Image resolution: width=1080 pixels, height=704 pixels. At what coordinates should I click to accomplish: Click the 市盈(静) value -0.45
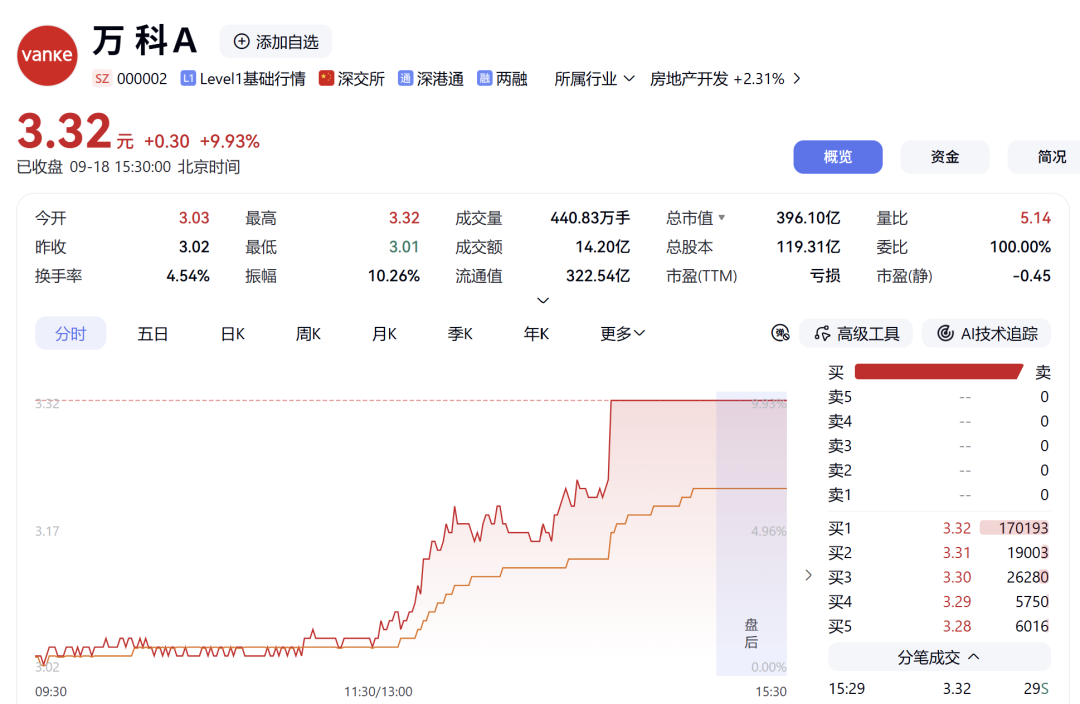(1031, 276)
